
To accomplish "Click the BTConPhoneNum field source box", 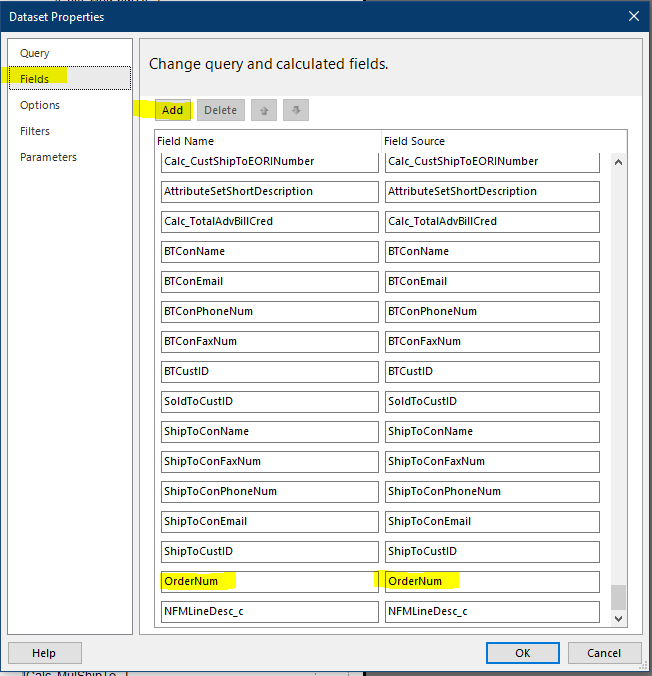I will [492, 312].
